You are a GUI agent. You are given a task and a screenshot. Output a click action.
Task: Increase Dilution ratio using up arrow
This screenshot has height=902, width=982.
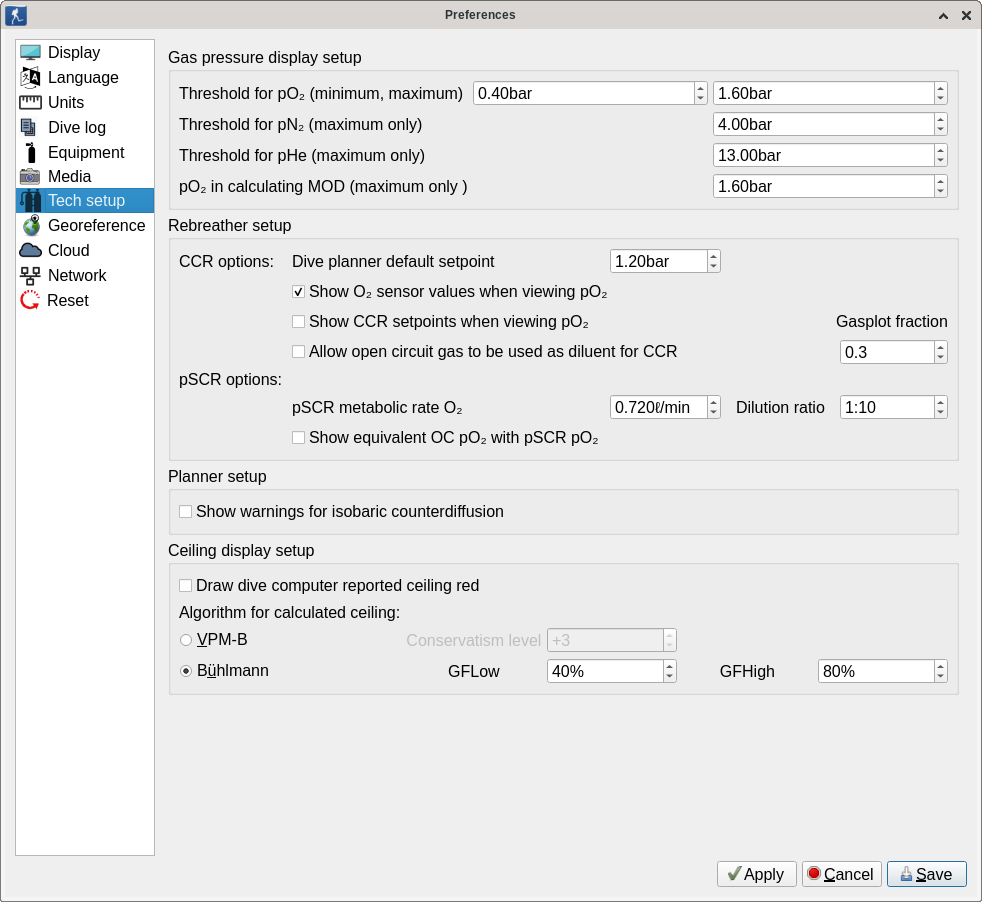click(x=940, y=402)
